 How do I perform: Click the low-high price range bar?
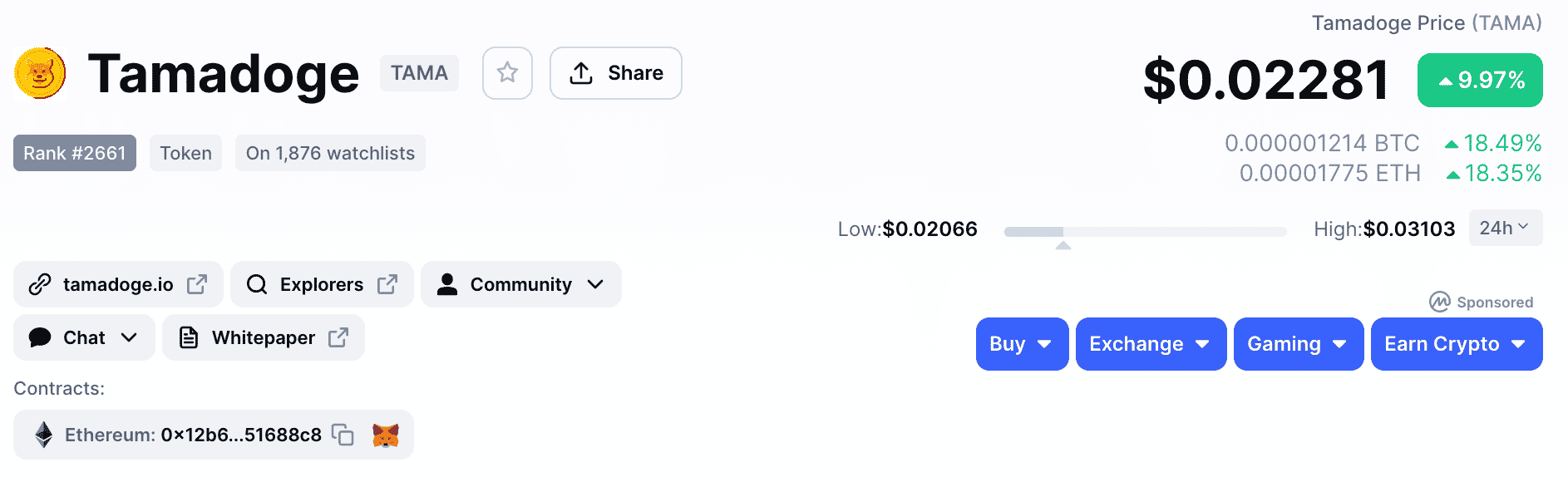click(1146, 232)
